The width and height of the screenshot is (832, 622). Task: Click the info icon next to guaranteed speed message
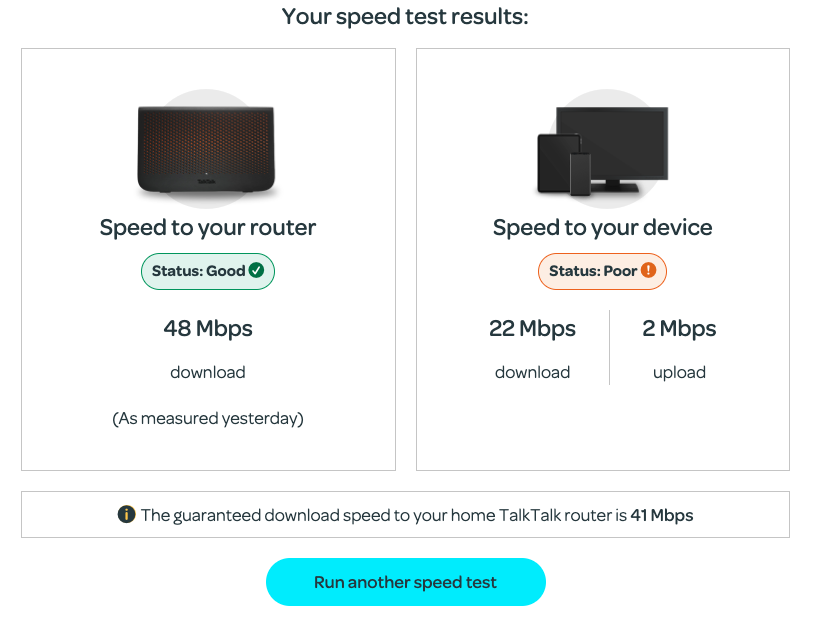click(126, 514)
